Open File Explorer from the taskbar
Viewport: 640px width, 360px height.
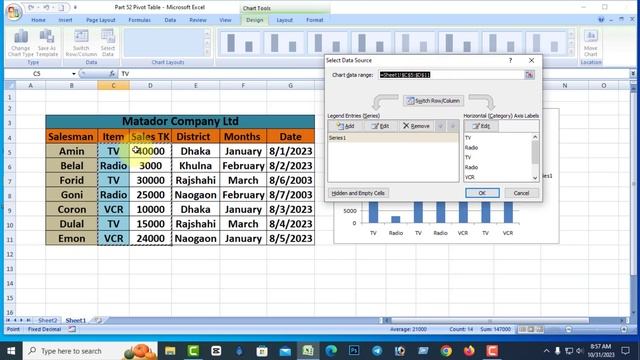(x=170, y=351)
